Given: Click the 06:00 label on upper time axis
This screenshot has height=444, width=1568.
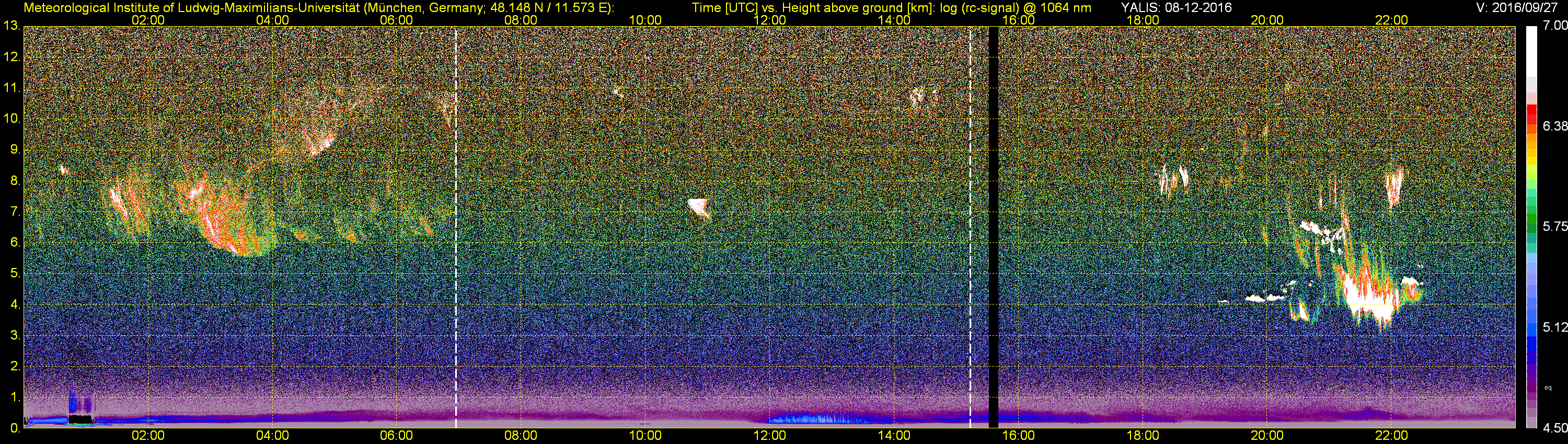Looking at the screenshot, I should [x=396, y=20].
